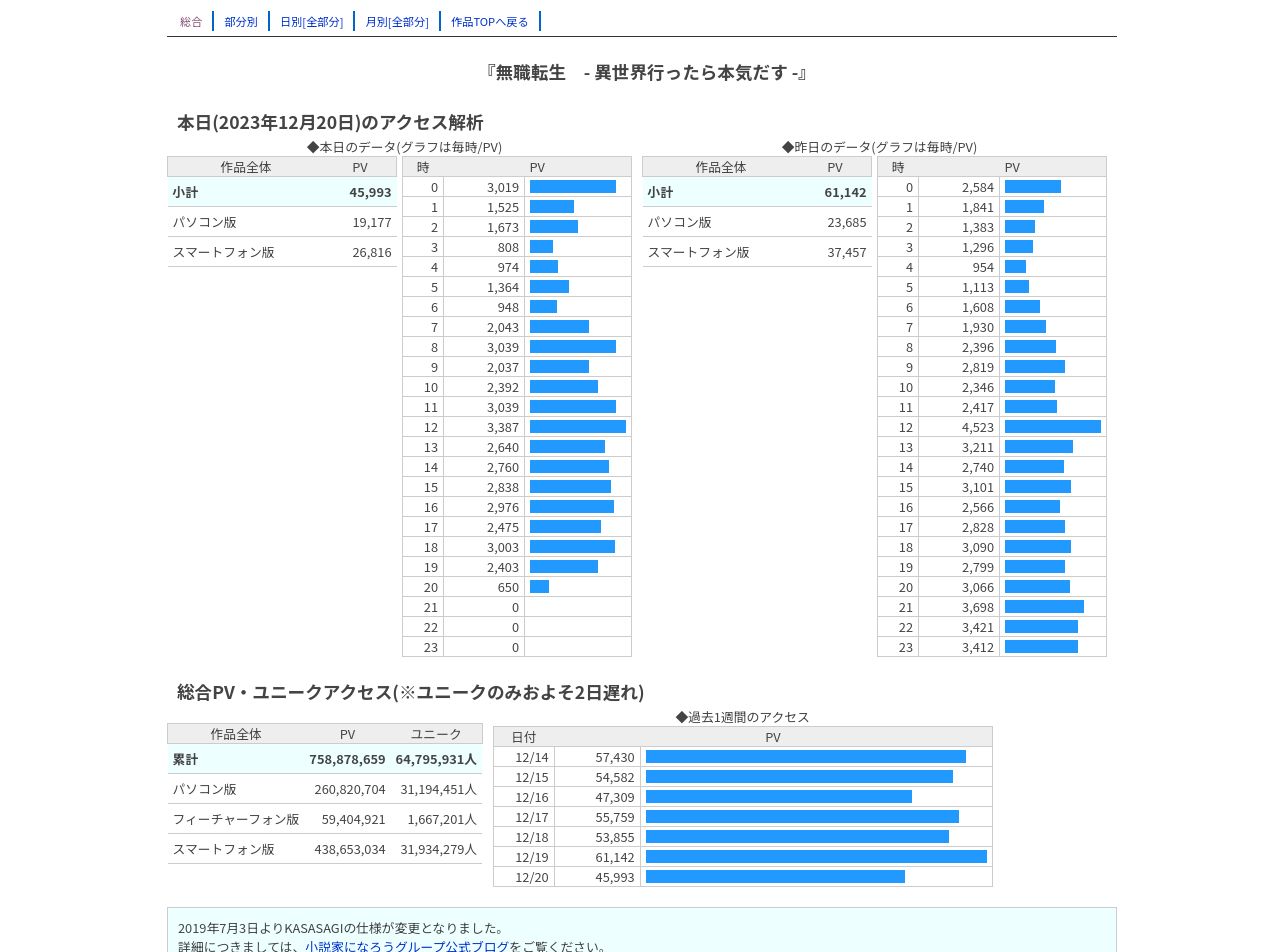
Task: Click the ◆昨日のデータ caption
Action: [x=880, y=147]
